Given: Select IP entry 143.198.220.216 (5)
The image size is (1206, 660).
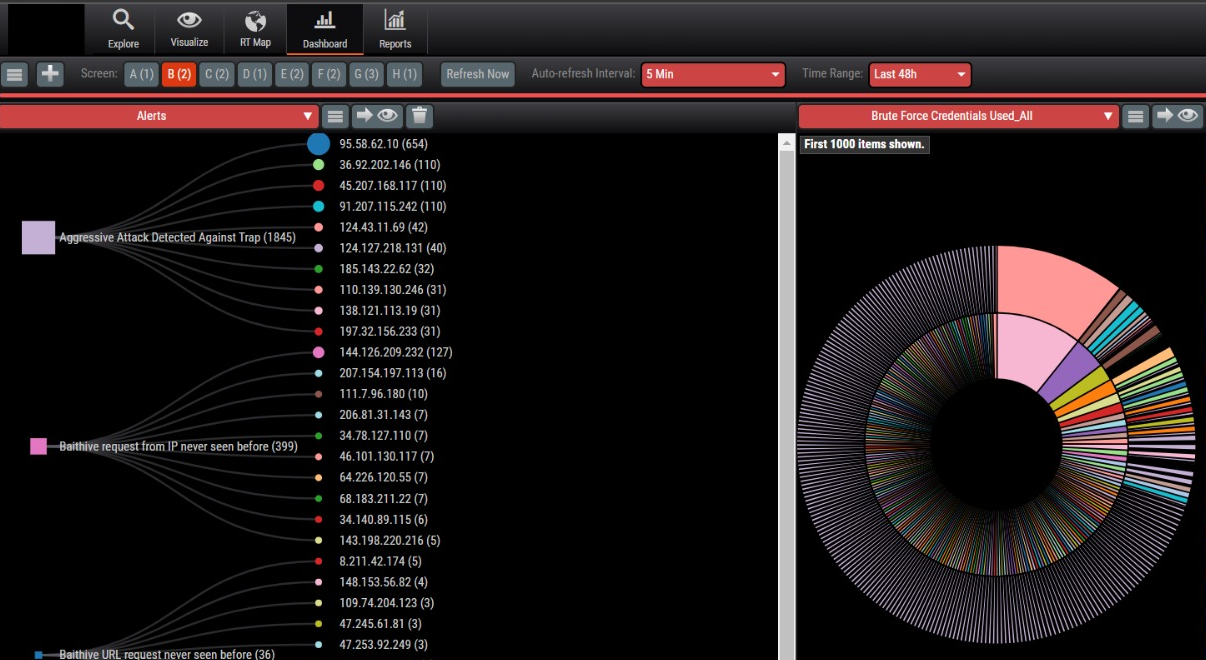Looking at the screenshot, I should tap(389, 540).
